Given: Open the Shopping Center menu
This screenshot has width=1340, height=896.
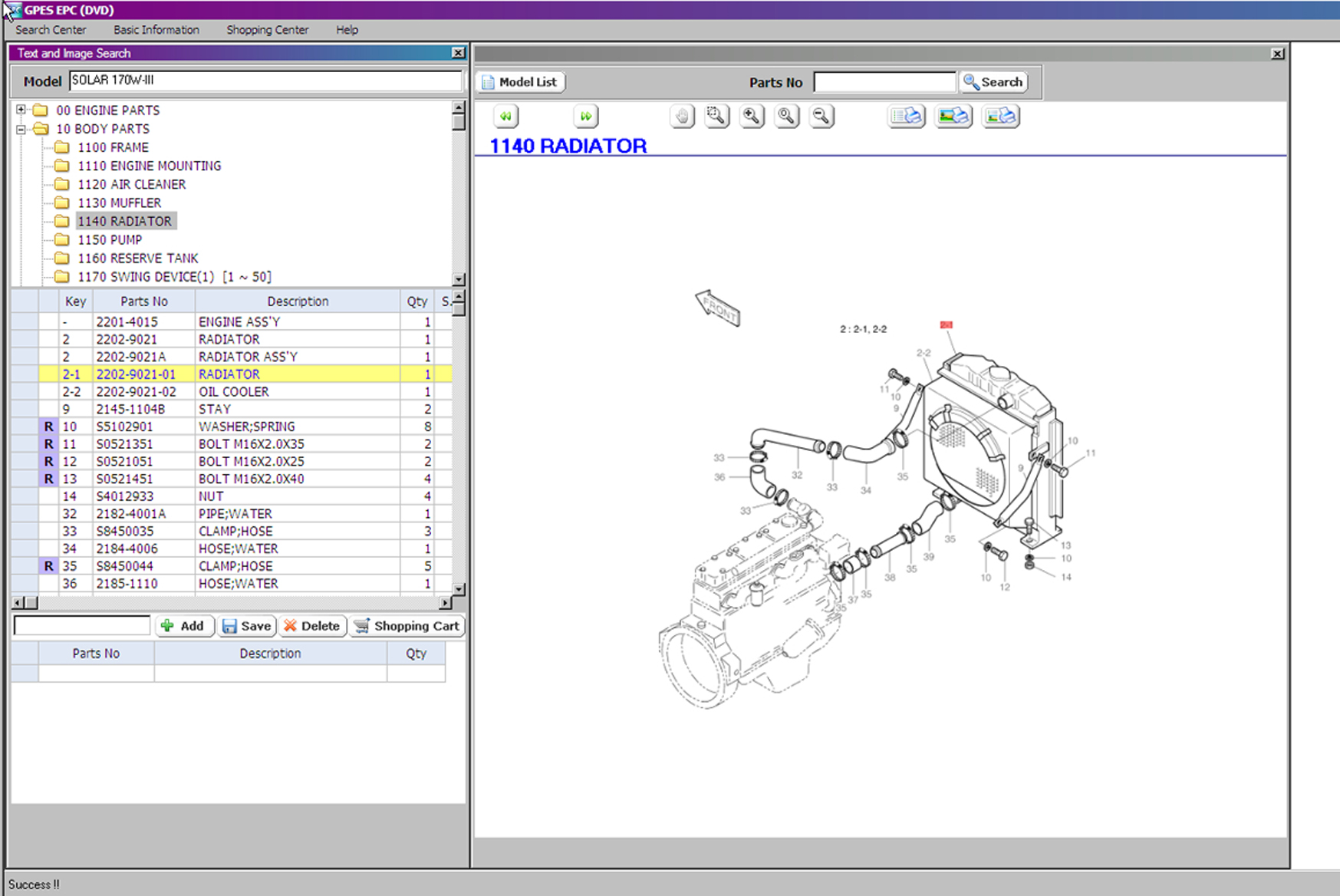Looking at the screenshot, I should pyautogui.click(x=267, y=30).
